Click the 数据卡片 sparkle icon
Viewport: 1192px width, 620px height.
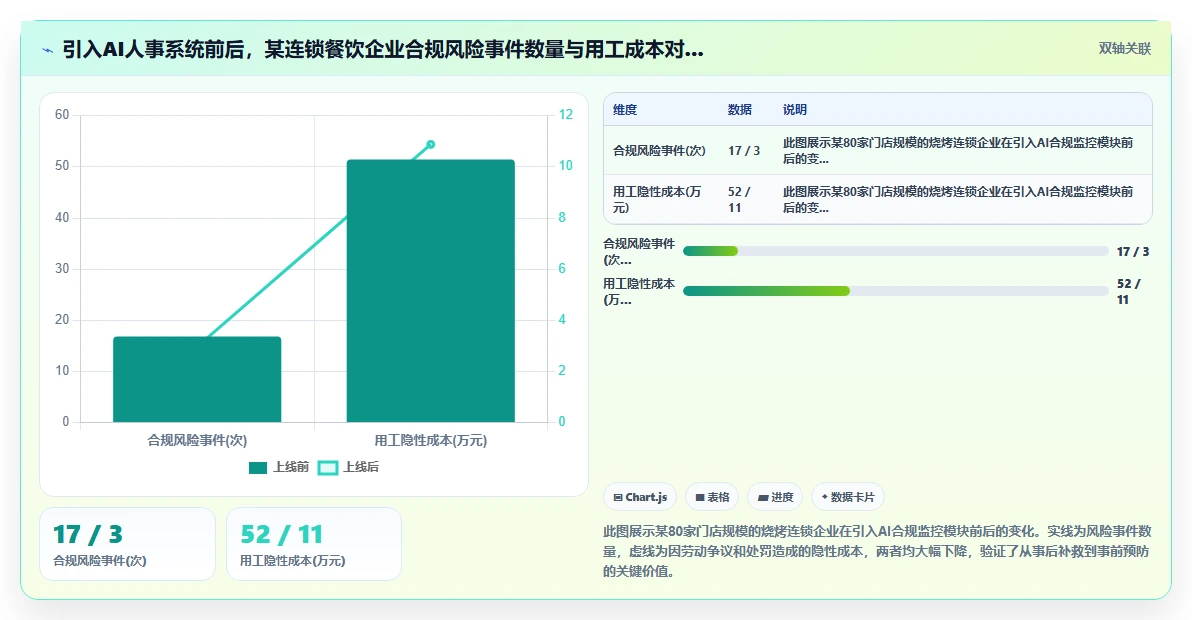tap(825, 497)
